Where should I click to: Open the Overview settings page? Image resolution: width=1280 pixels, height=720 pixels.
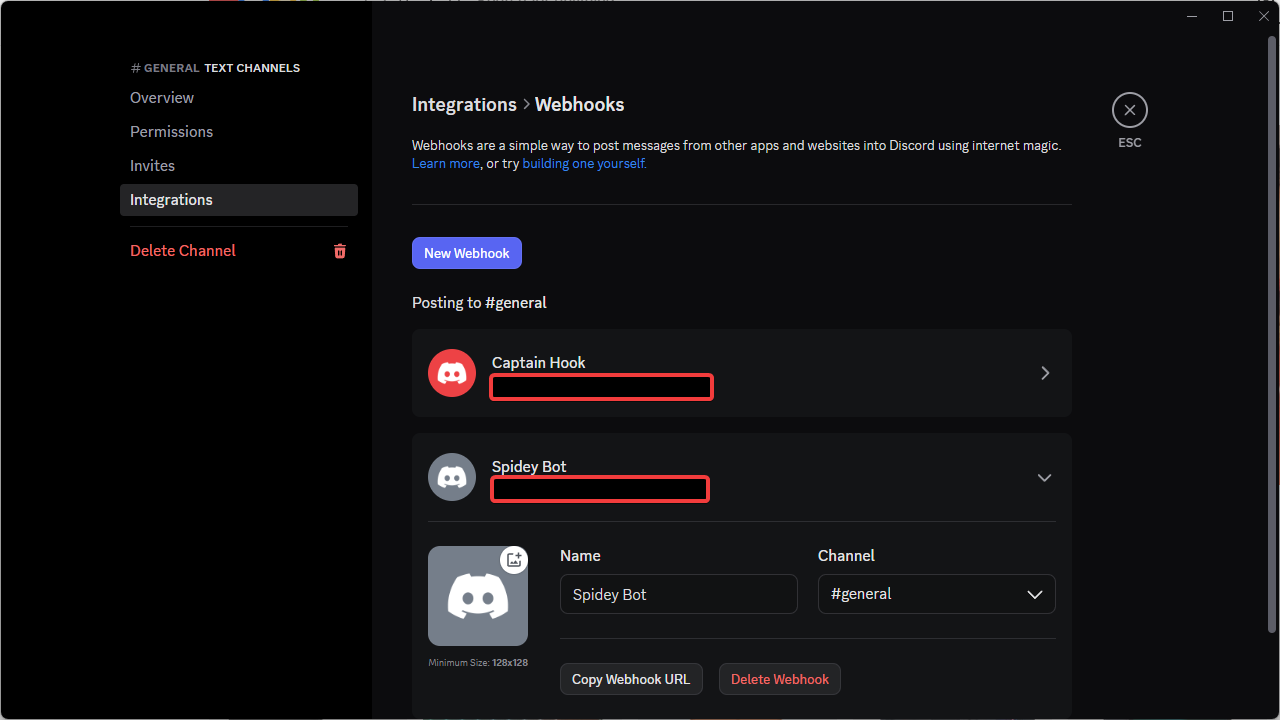162,98
